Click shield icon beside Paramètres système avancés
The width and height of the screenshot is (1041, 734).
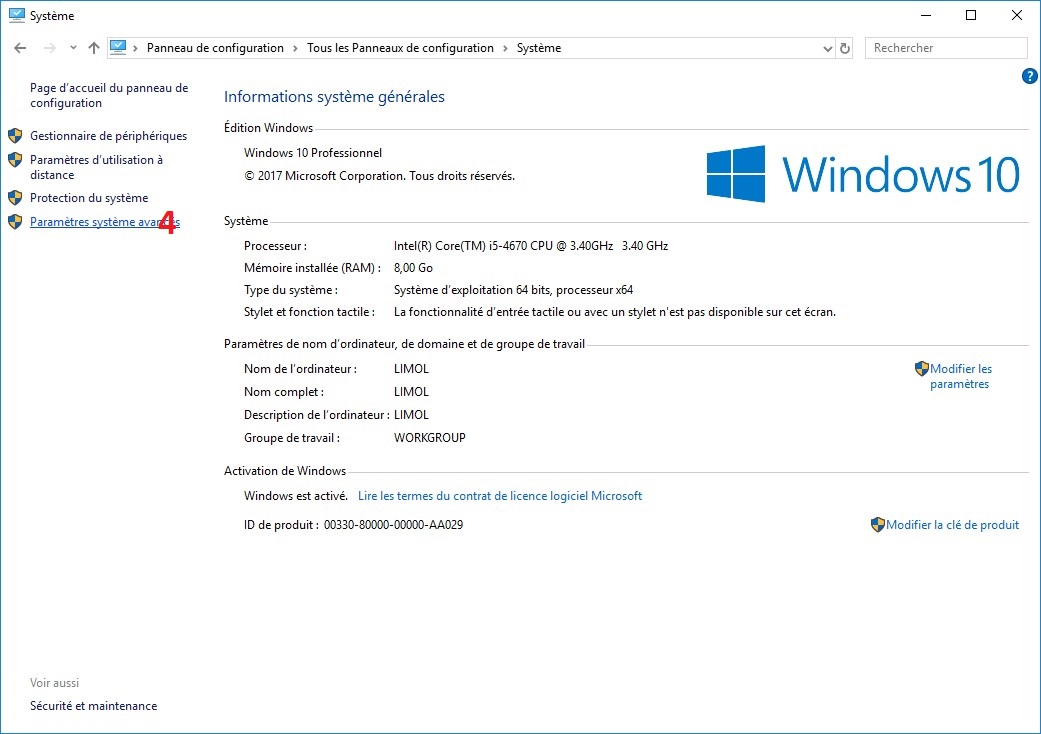[15, 222]
